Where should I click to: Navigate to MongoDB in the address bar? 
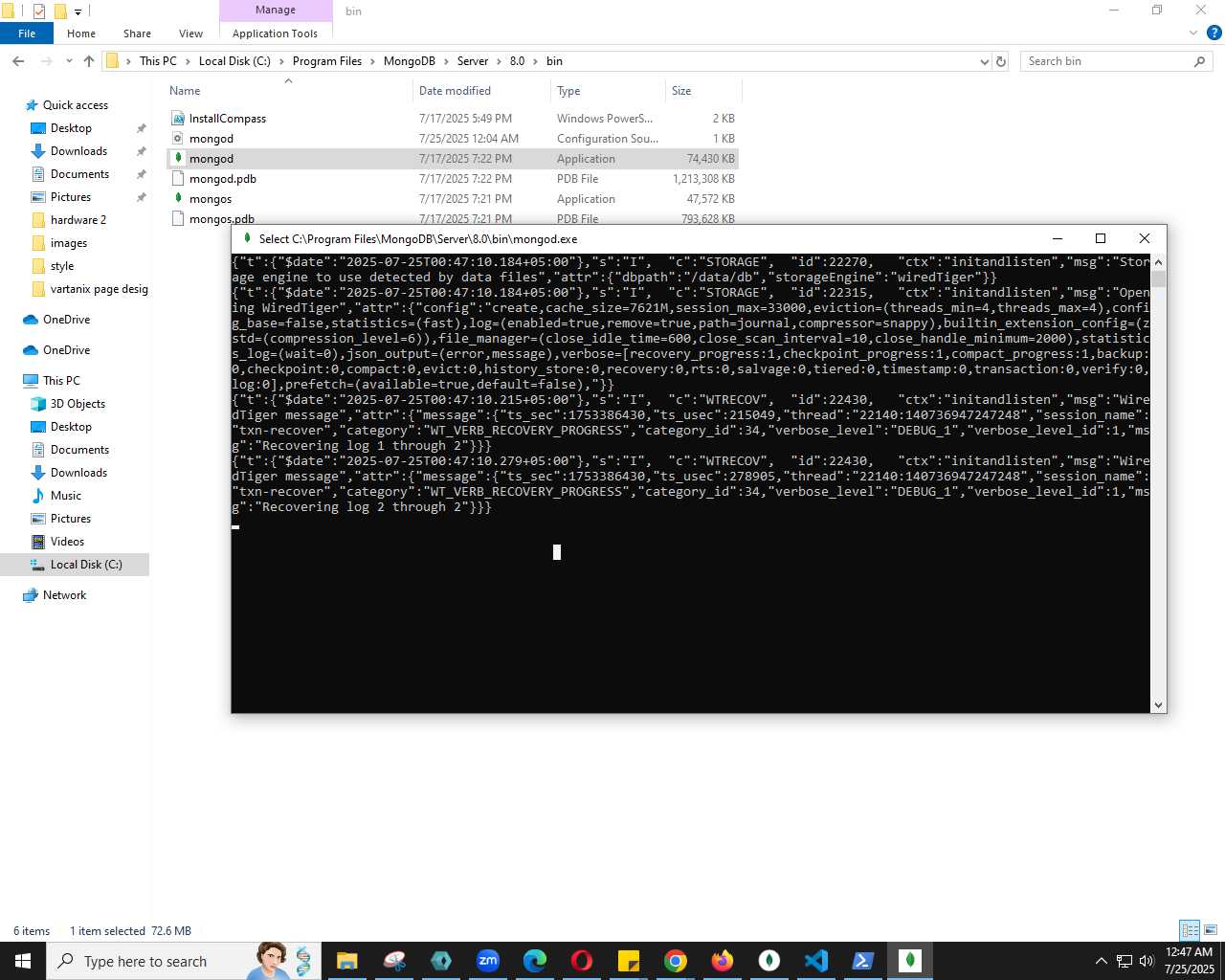coord(410,61)
